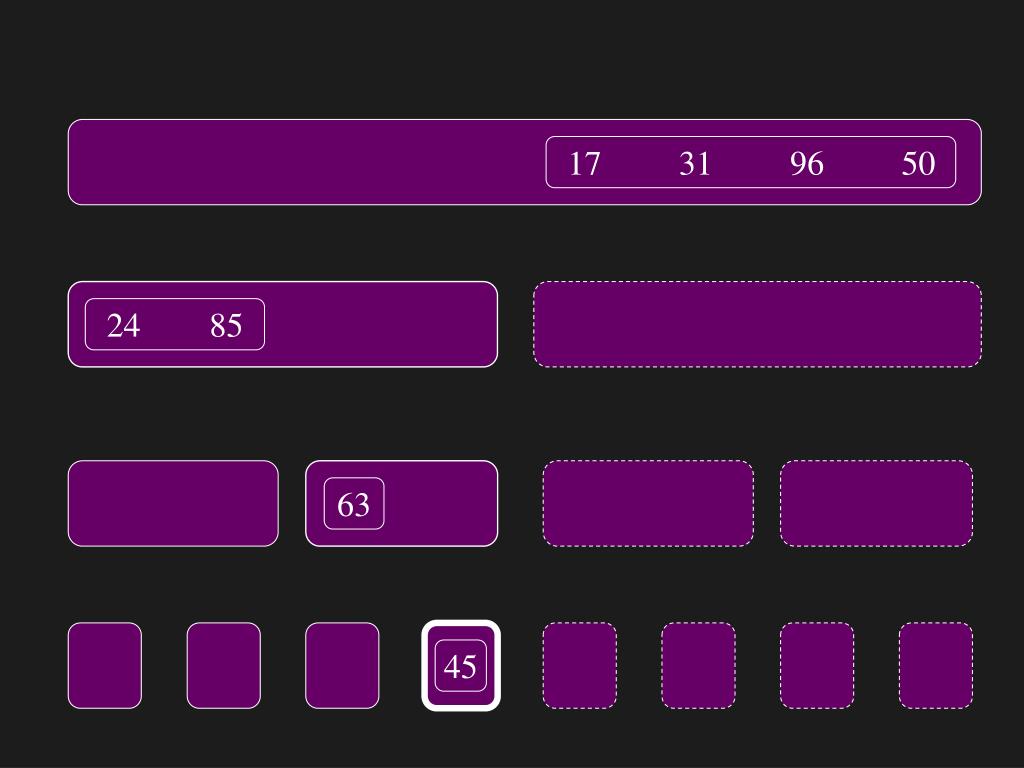Select the rightmost dashed box in the third row
1024x768 pixels.
[876, 503]
